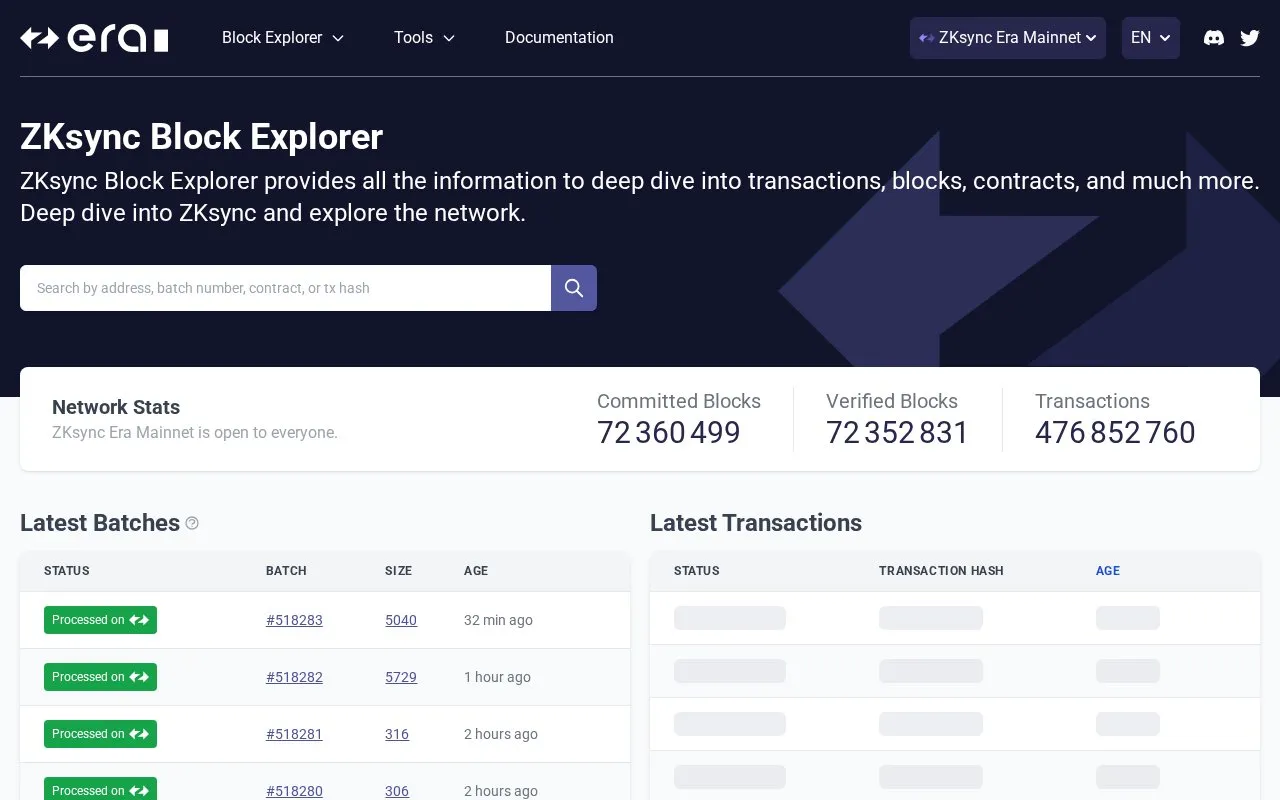Image resolution: width=1280 pixels, height=800 pixels.
Task: Click the Committed Blocks value 72 360 499
Action: 669,433
